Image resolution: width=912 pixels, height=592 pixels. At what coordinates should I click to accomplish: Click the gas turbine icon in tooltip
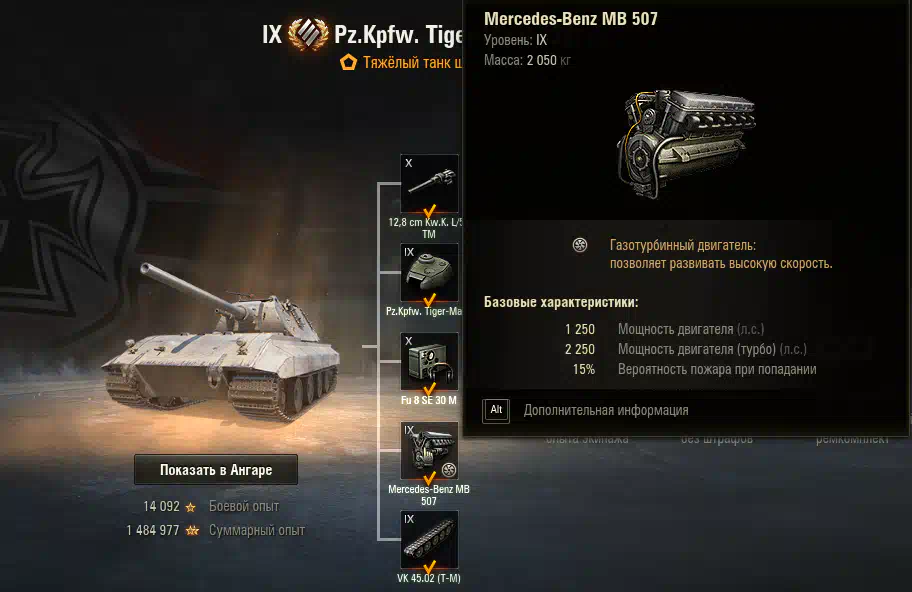point(580,245)
